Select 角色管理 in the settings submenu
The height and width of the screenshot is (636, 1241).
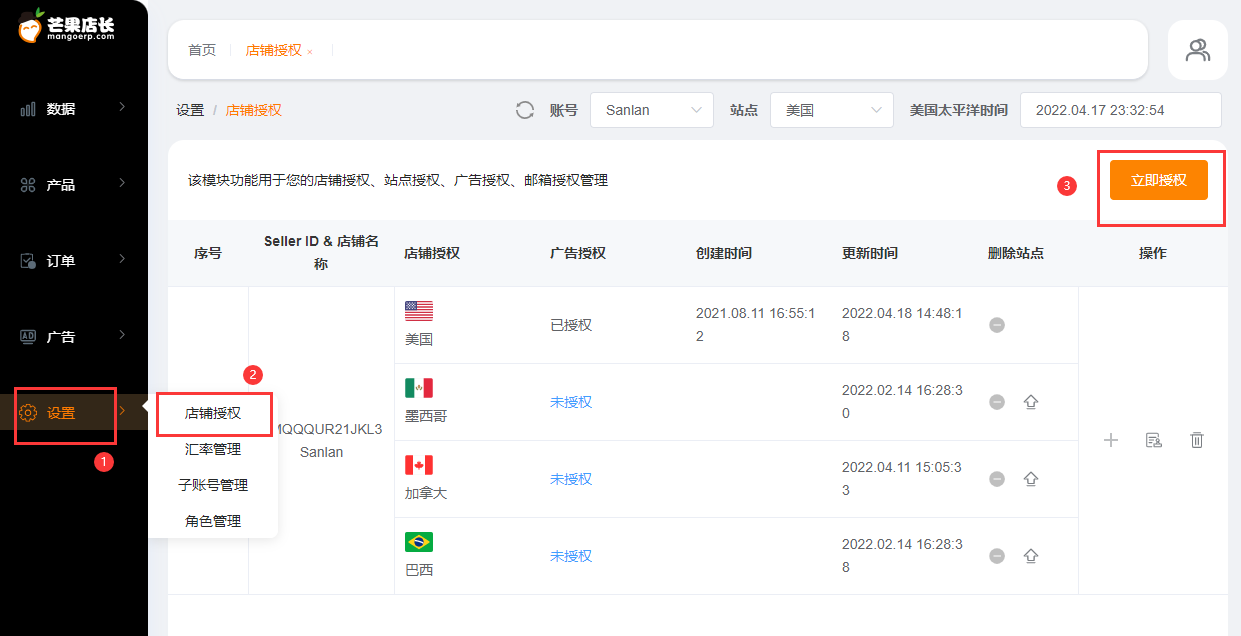213,521
